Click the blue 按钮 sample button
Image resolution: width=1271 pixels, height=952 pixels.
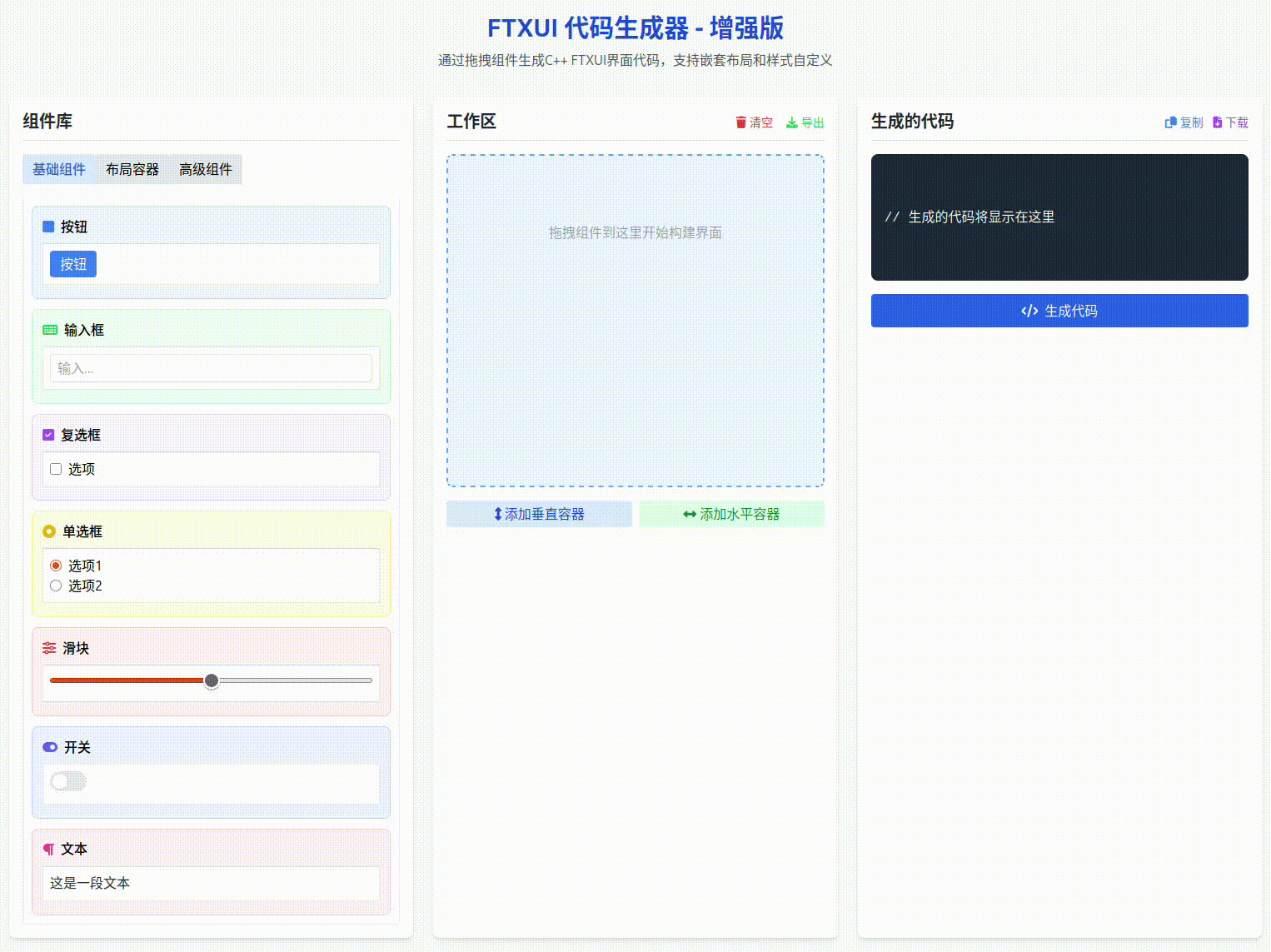[x=73, y=264]
